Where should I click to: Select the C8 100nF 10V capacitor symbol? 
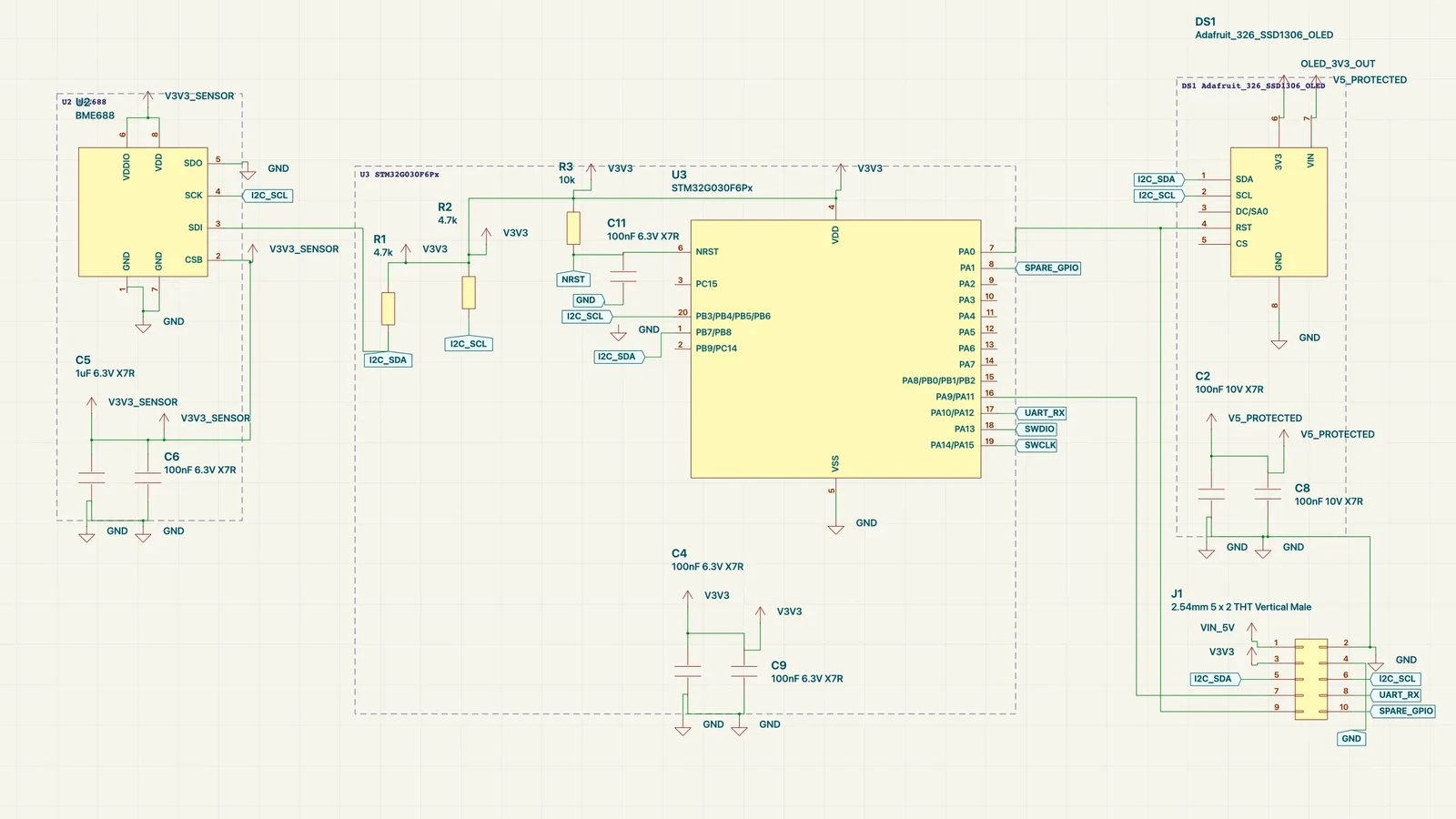coord(1268,494)
